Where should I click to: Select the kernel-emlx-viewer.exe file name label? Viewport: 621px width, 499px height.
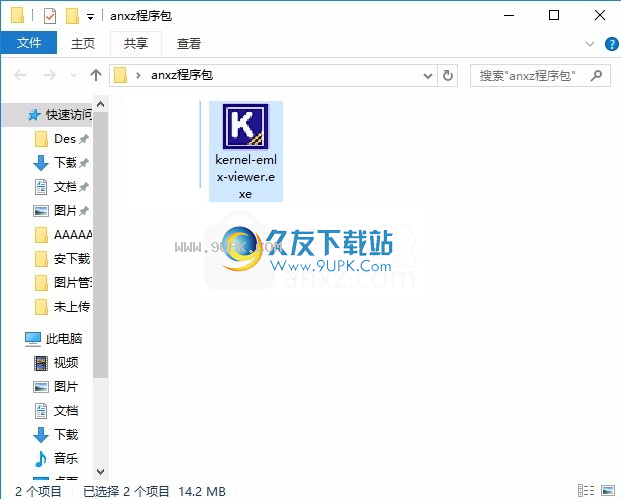tap(246, 177)
